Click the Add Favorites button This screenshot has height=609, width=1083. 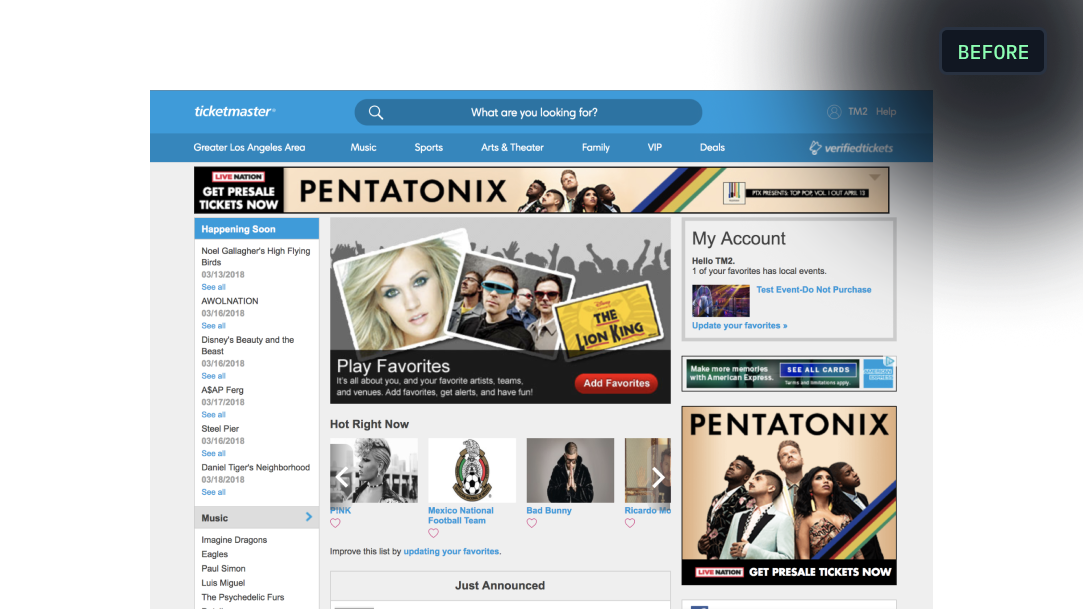616,383
